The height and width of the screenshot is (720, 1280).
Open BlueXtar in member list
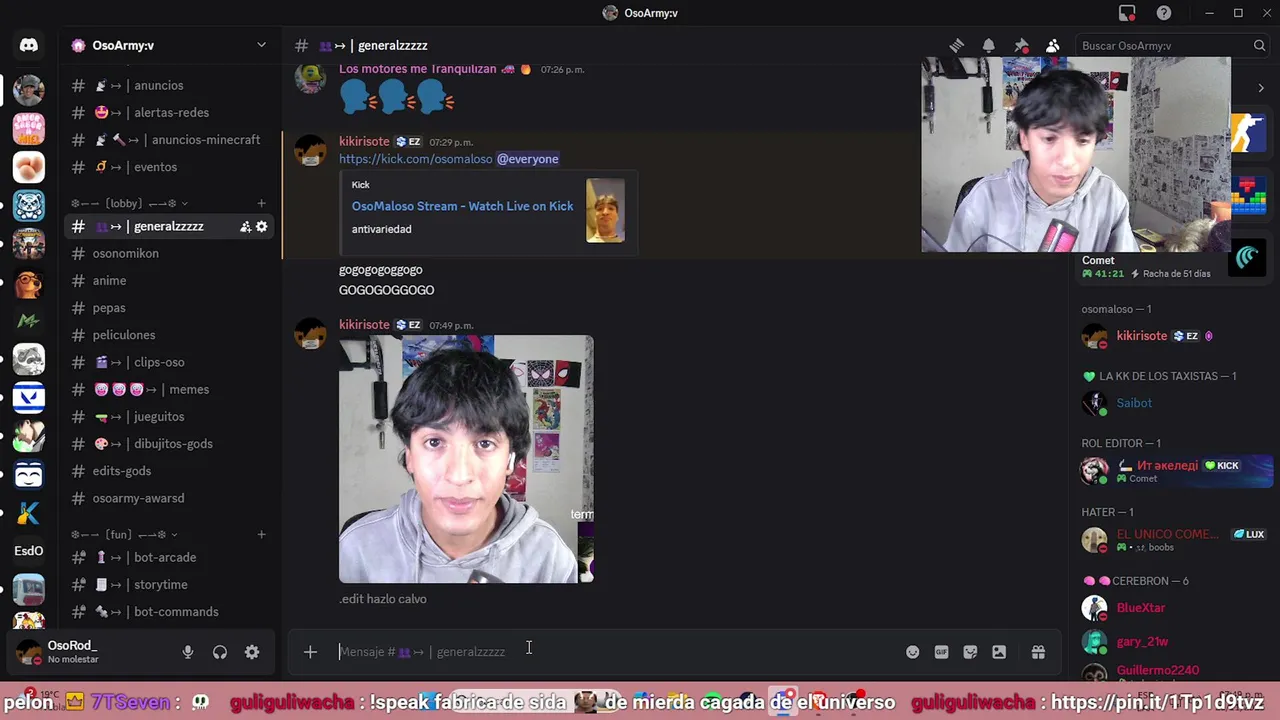[x=1175, y=608]
